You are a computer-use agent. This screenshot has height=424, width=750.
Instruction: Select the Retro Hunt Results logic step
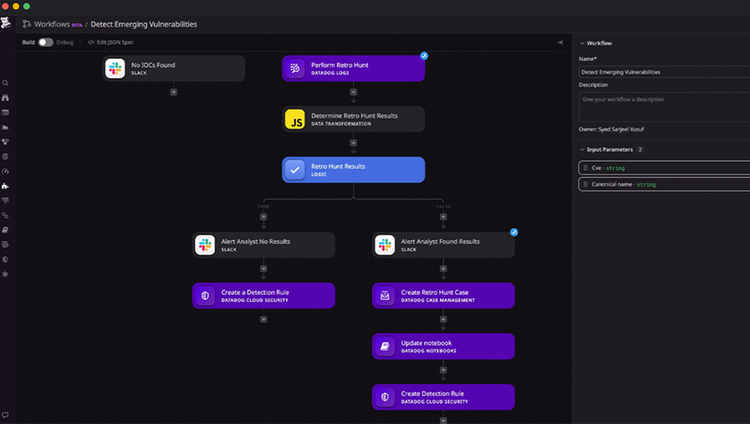tap(353, 170)
